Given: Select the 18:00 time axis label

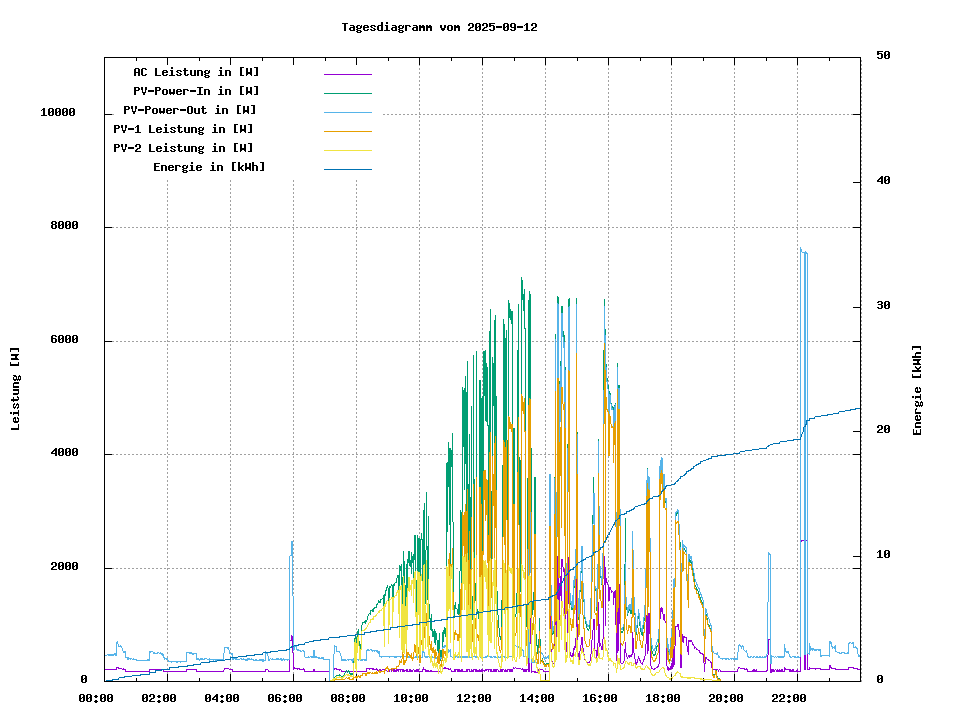Looking at the screenshot, I should 663,698.
